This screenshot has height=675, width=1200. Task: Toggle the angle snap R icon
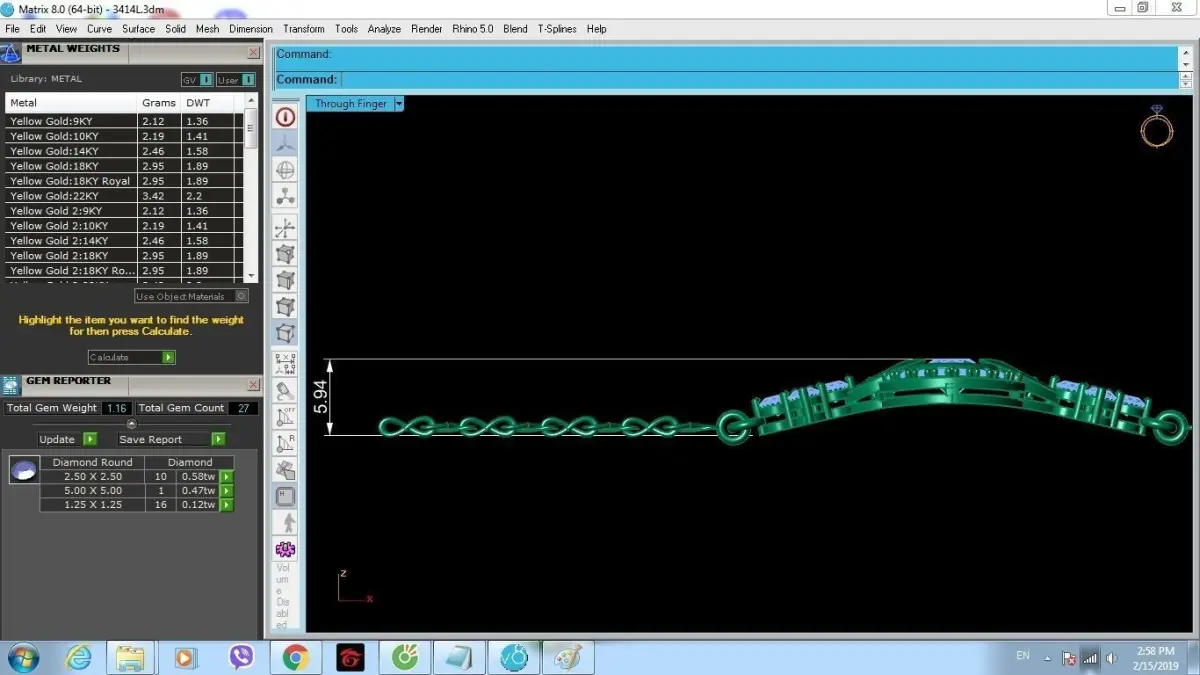pyautogui.click(x=285, y=443)
